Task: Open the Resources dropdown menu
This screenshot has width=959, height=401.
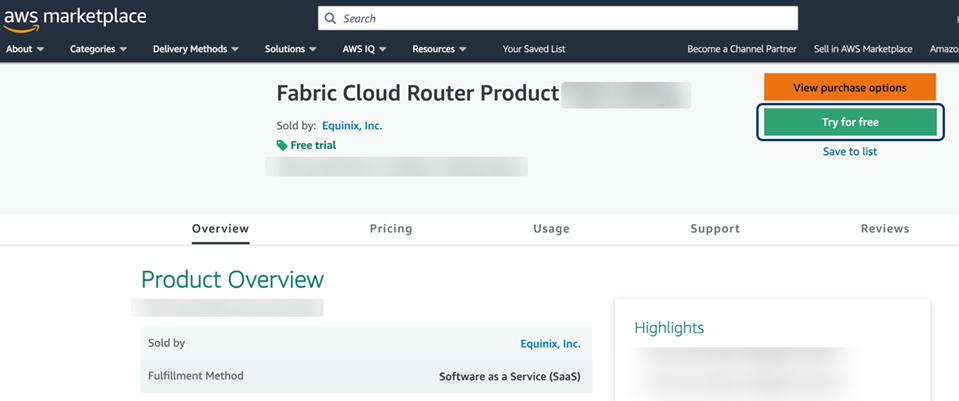Action: [439, 49]
